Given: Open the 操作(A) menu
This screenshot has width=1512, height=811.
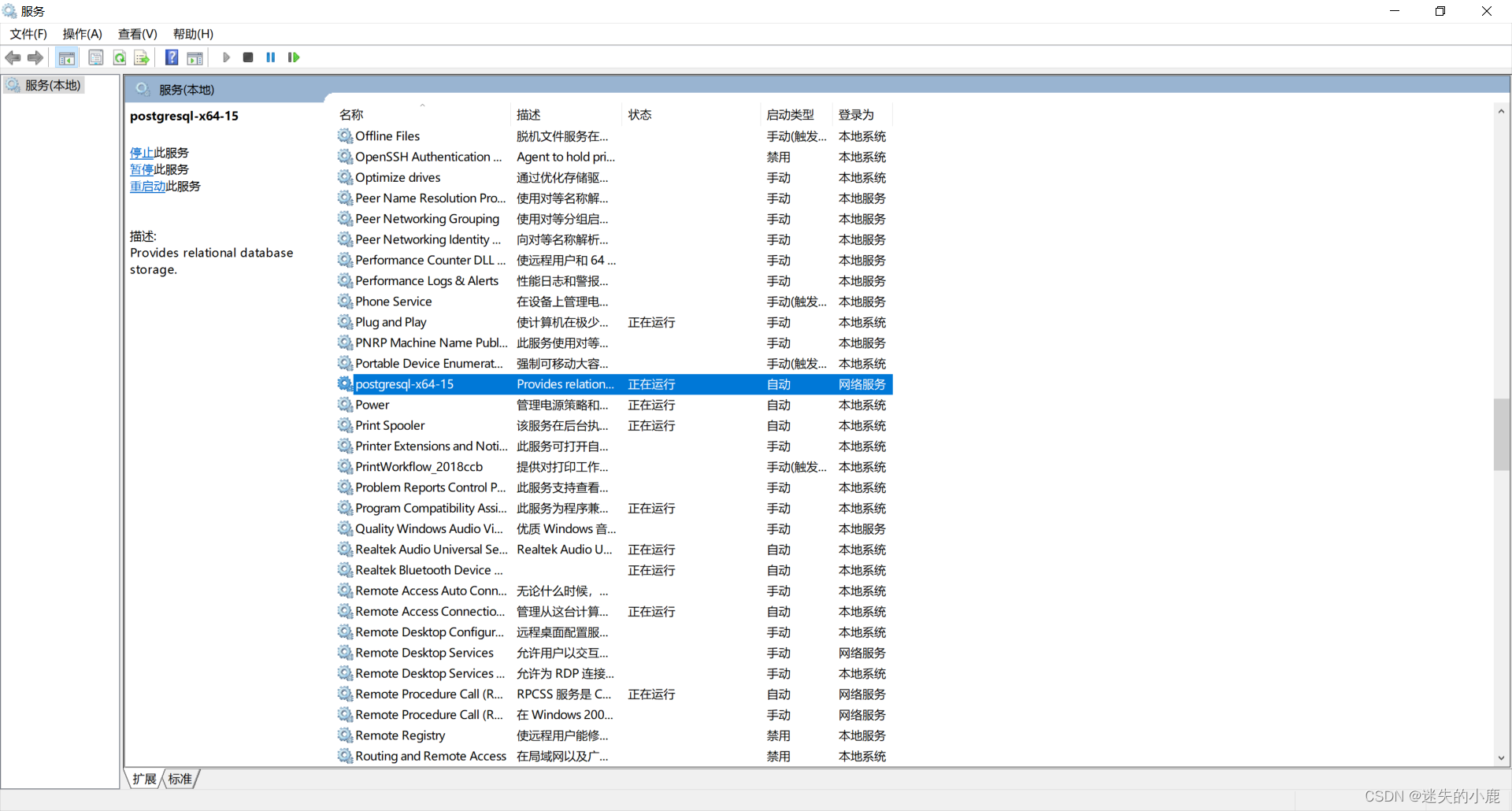Looking at the screenshot, I should point(83,34).
